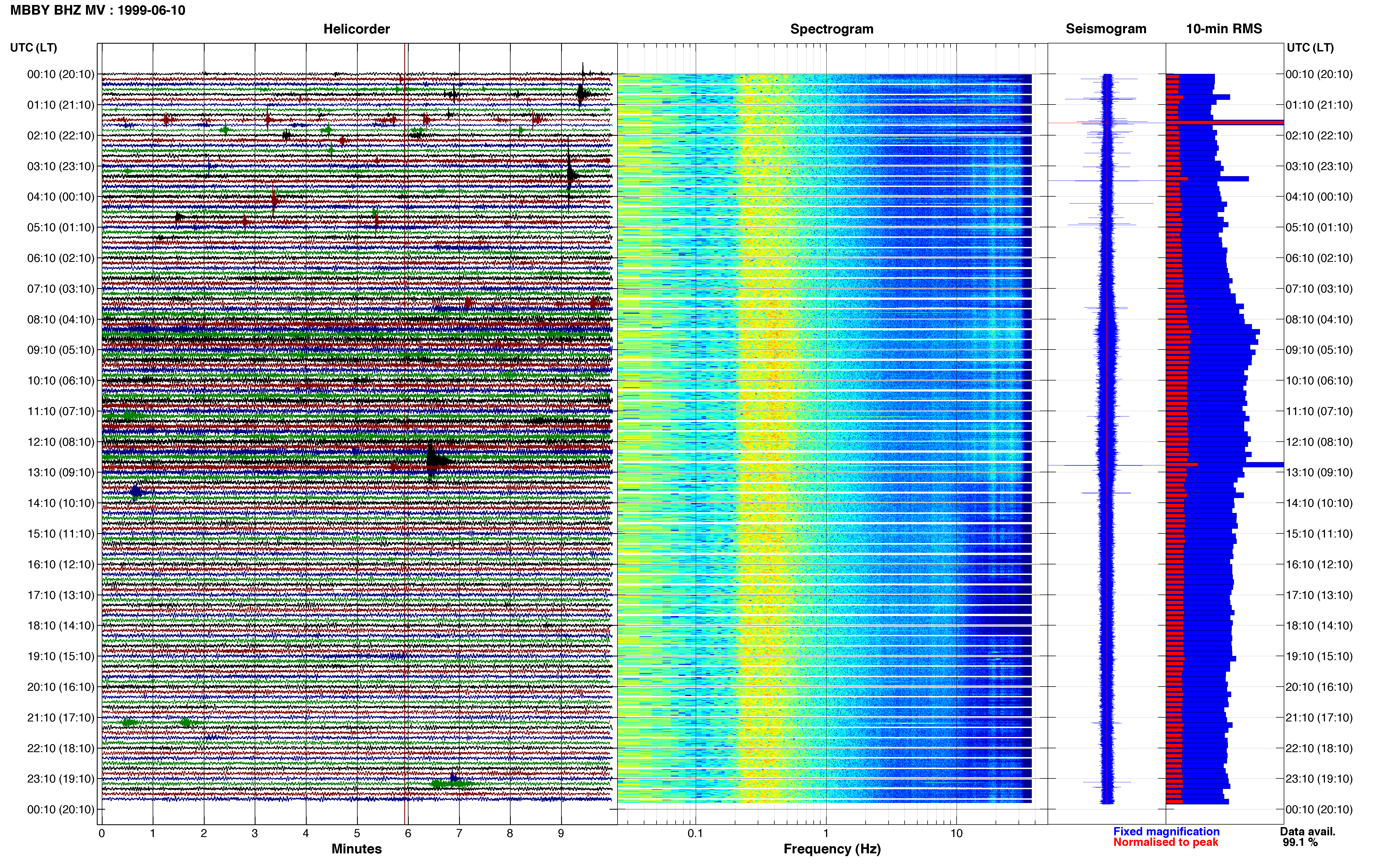Click the plot title 'MBBY BHZ MV : 1999-06-10'
Screen dimensions: 1388x868
pos(98,10)
